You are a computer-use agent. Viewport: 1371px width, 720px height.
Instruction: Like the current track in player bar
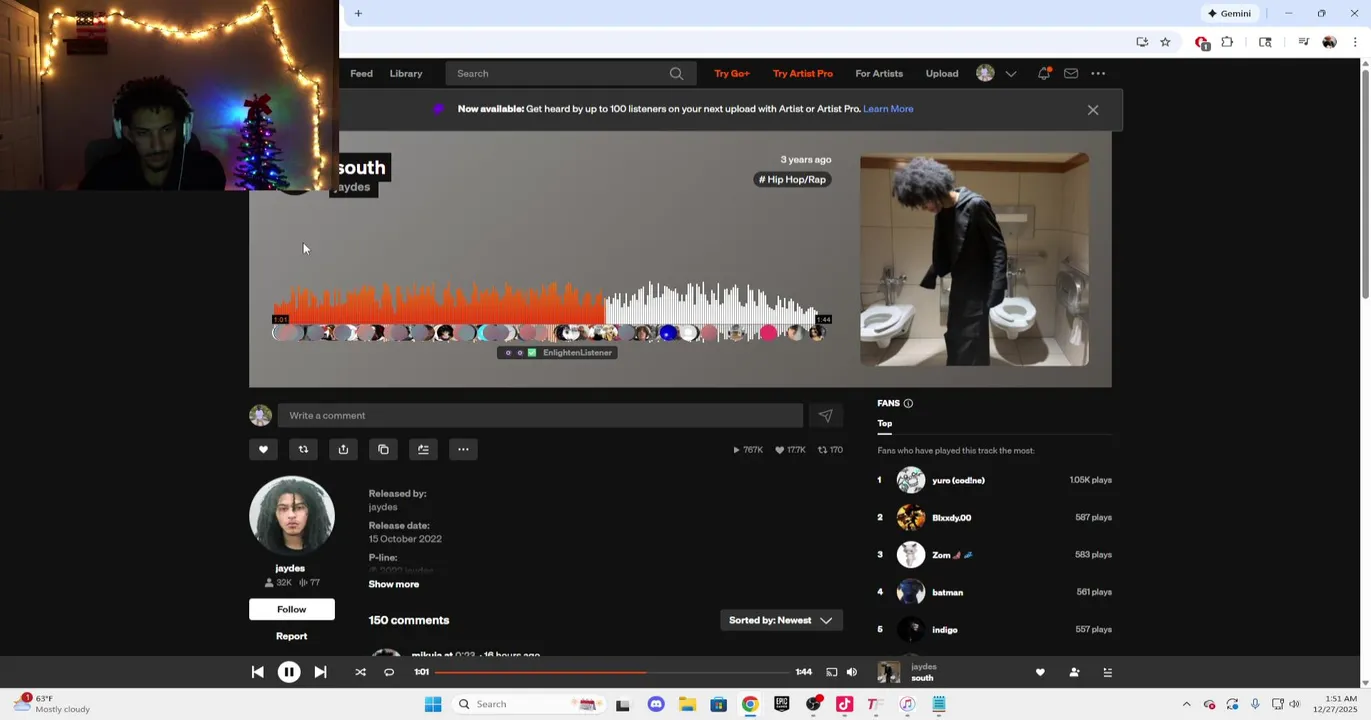(x=1040, y=672)
